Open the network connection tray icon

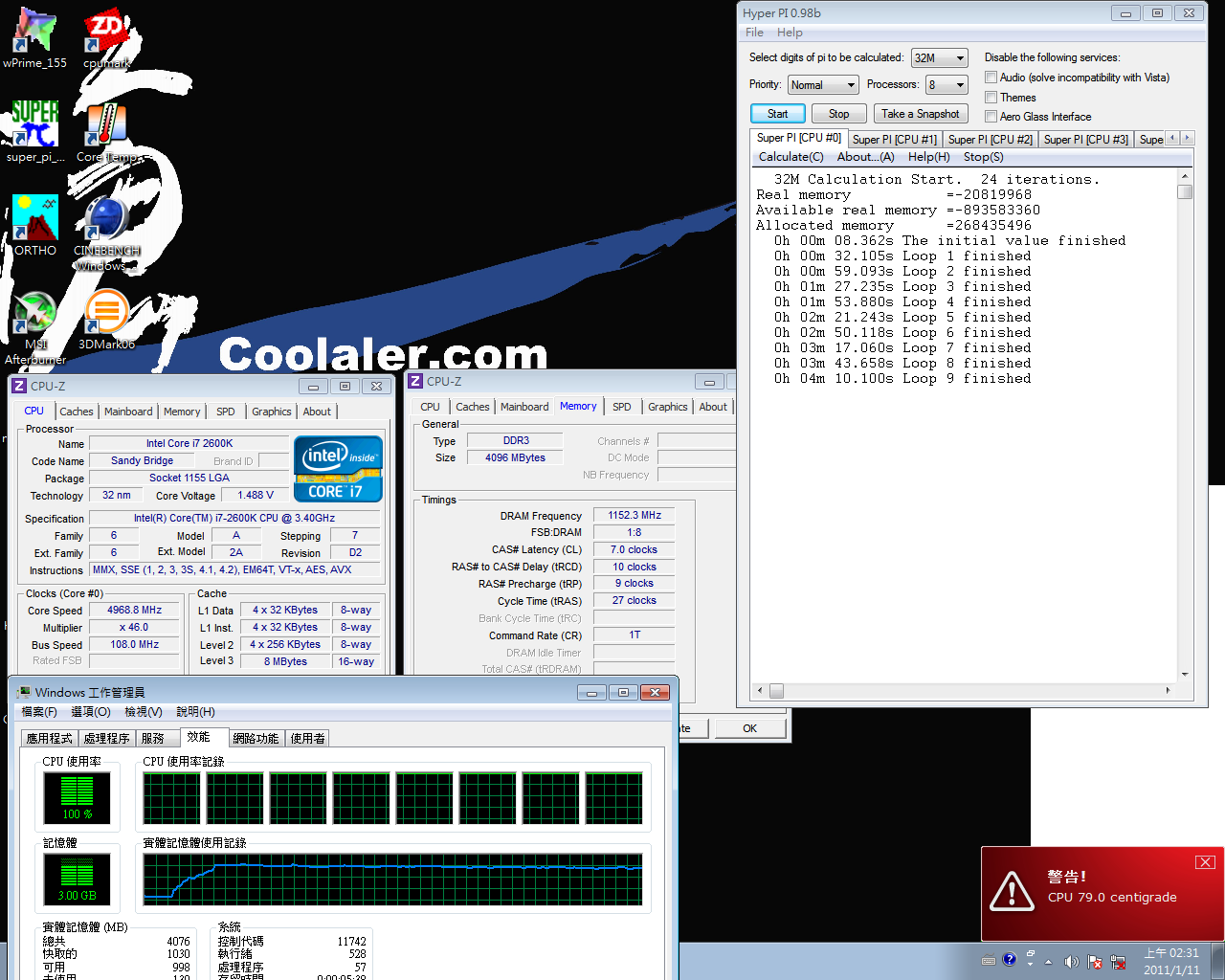1118,962
